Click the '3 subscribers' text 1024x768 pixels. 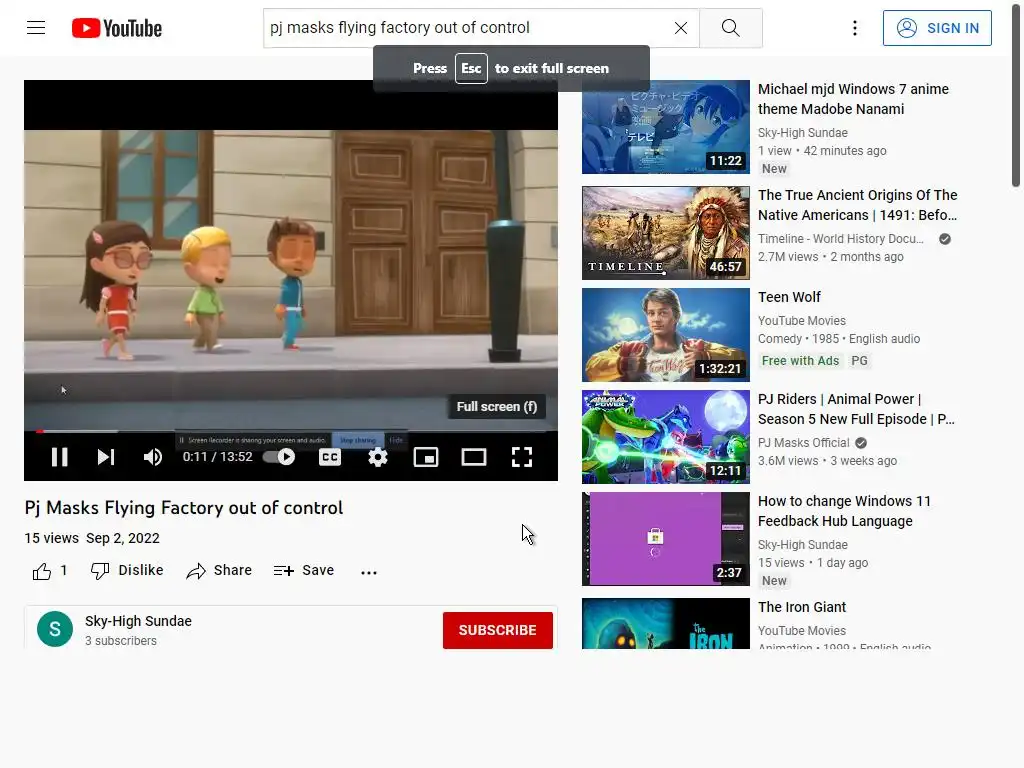click(121, 641)
